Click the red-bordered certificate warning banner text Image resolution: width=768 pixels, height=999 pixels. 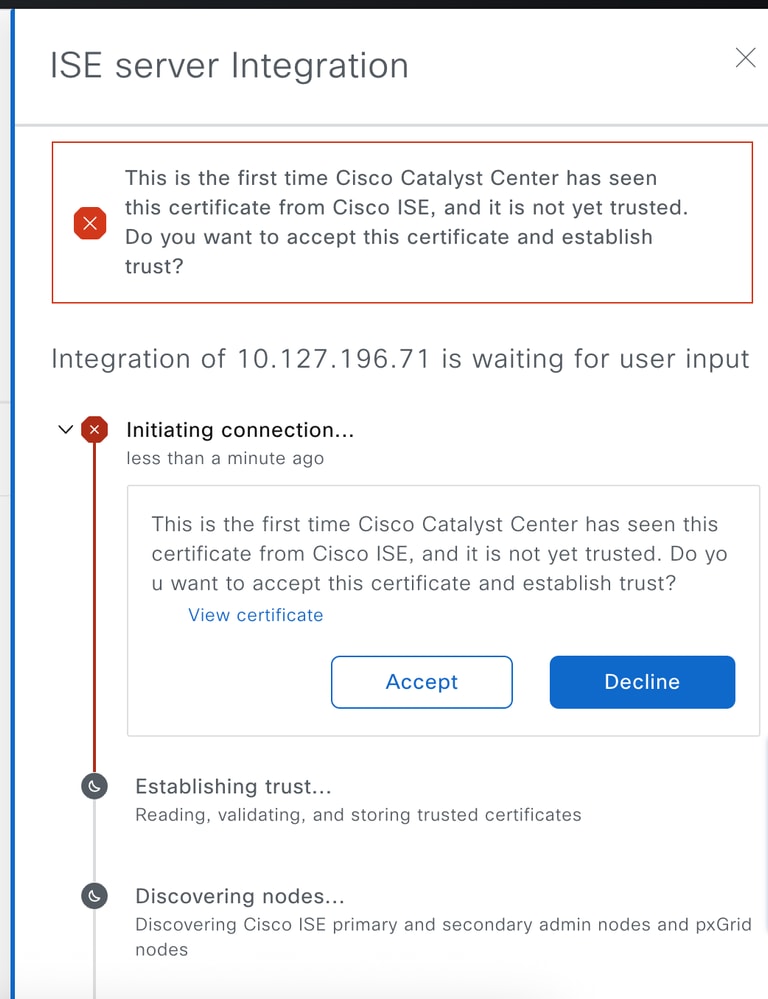406,222
